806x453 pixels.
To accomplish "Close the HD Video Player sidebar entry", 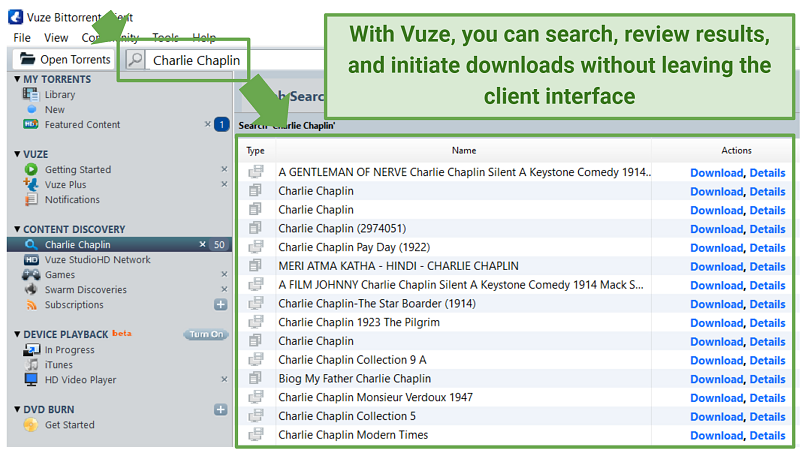I will pos(224,379).
